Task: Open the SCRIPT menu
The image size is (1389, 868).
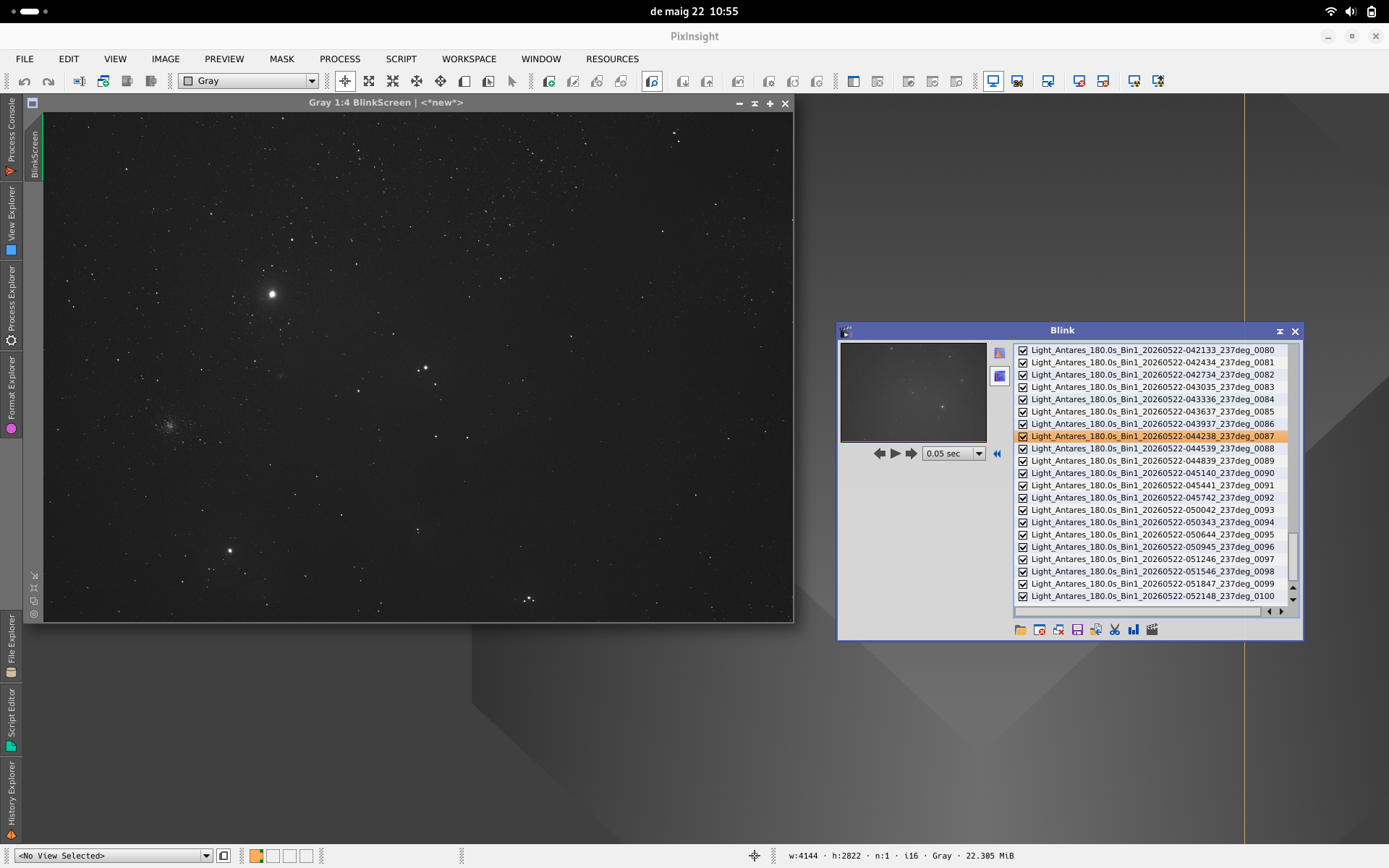Action: pyautogui.click(x=401, y=59)
